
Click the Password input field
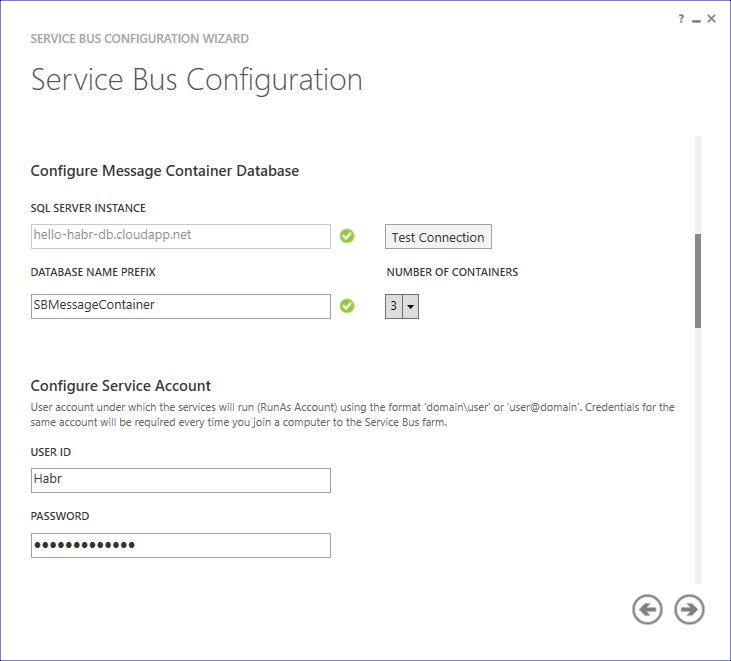[x=181, y=545]
